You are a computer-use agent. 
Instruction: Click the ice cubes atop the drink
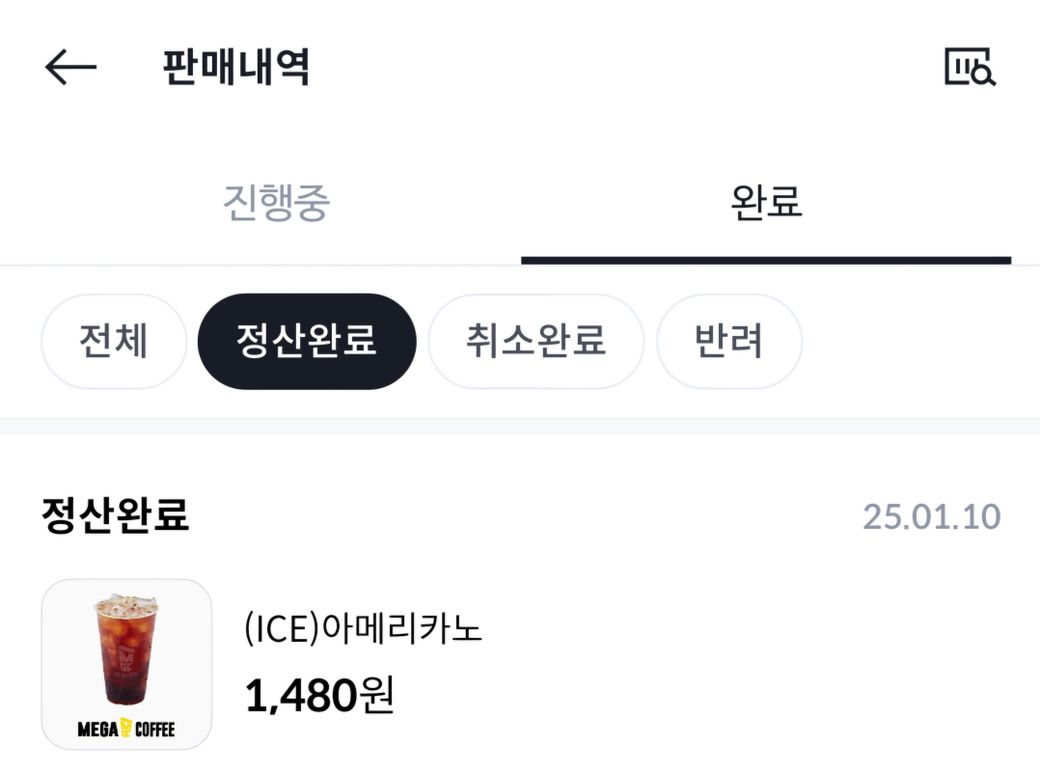click(x=125, y=604)
